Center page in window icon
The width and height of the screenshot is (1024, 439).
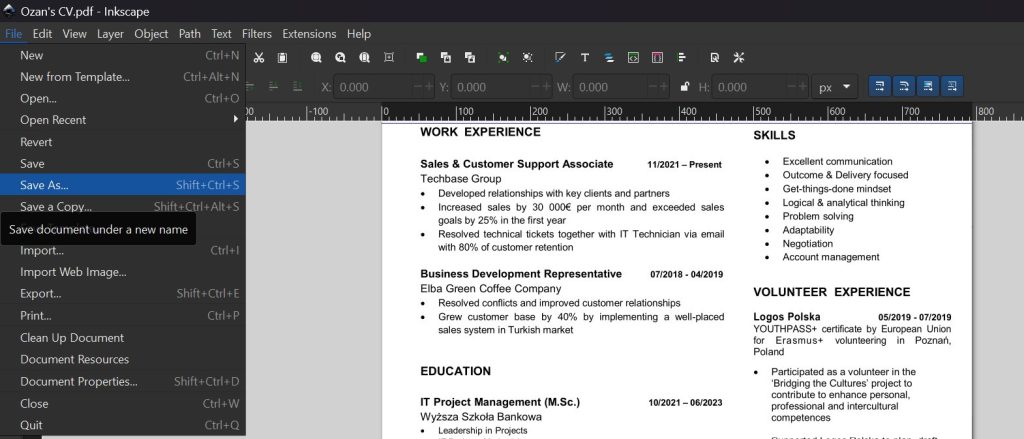tap(389, 57)
